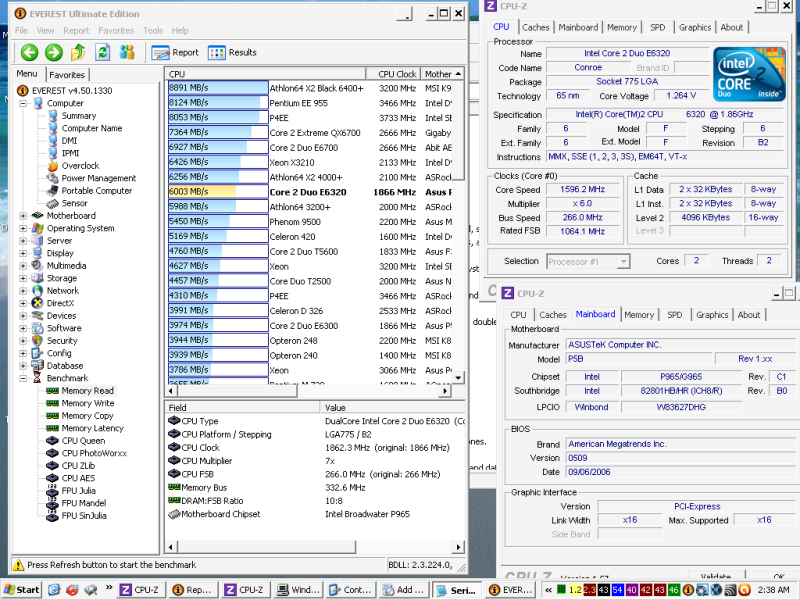Click the green Forward arrow in EVEREST toolbar

(54, 52)
